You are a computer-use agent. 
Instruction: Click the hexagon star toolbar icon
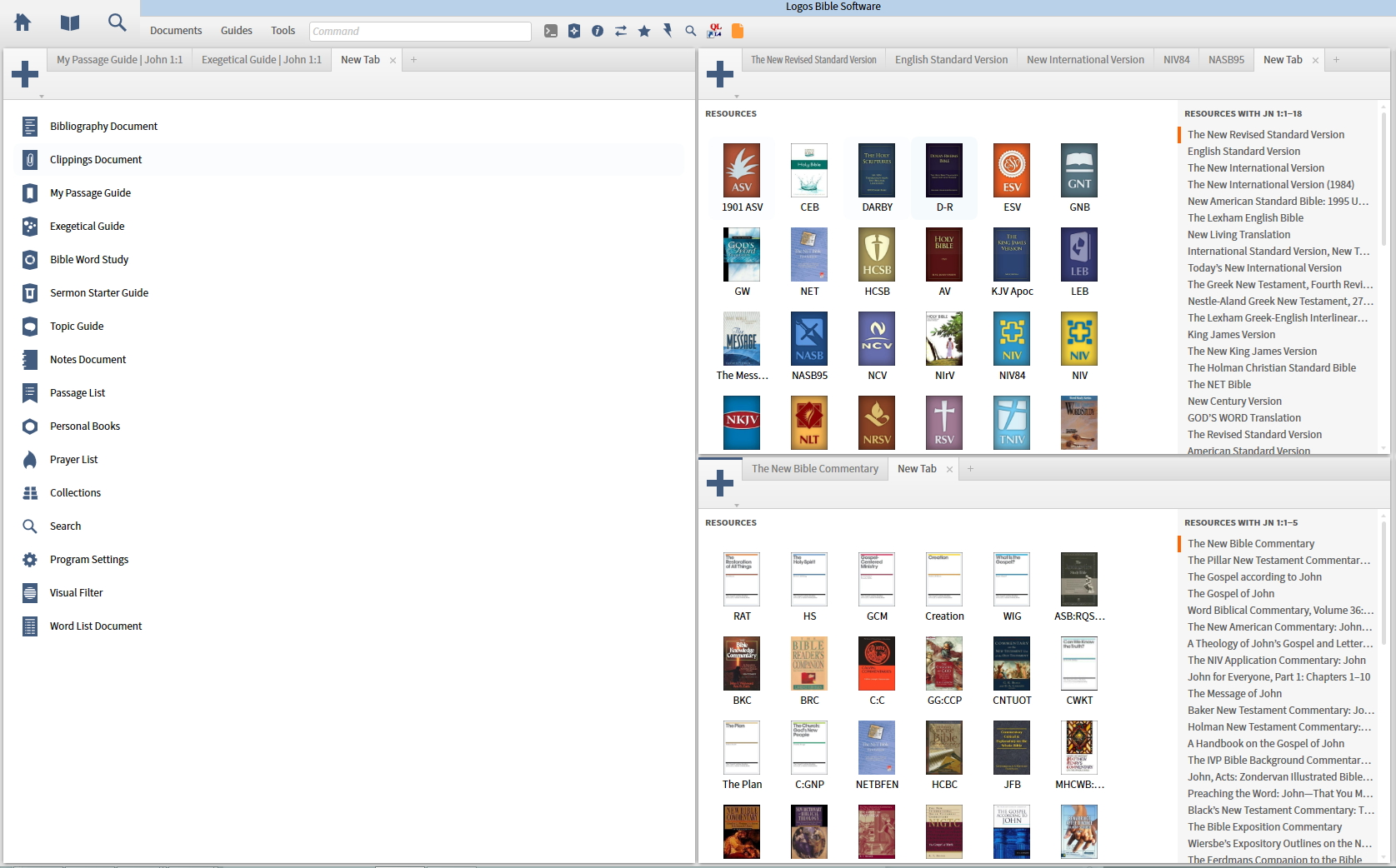coord(574,31)
